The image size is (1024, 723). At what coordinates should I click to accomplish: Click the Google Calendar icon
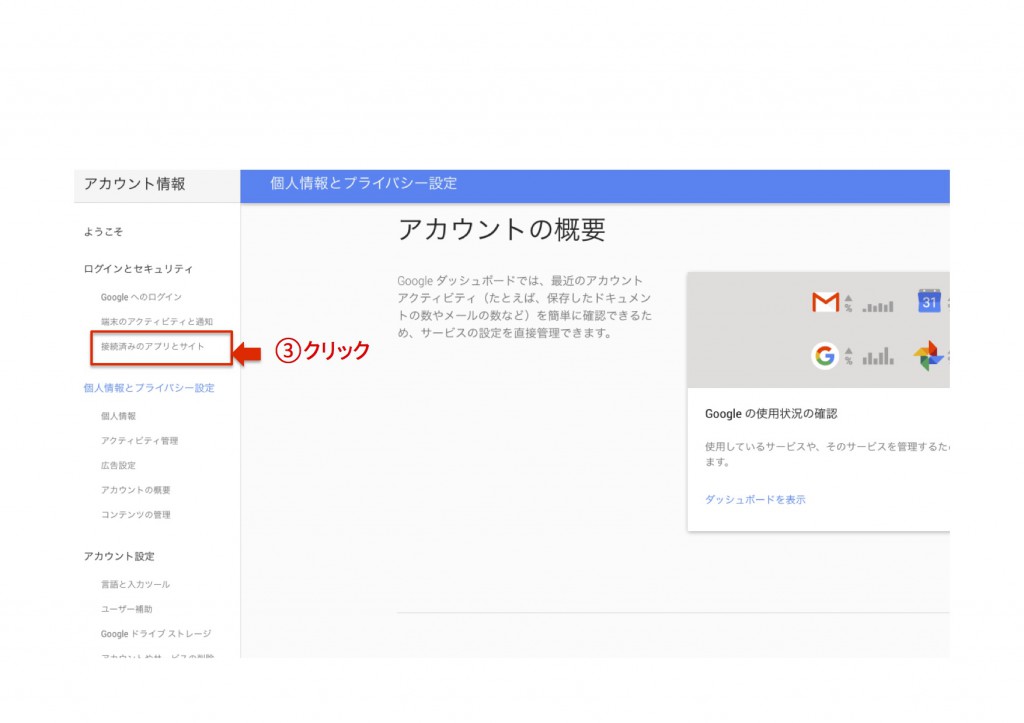(x=929, y=301)
